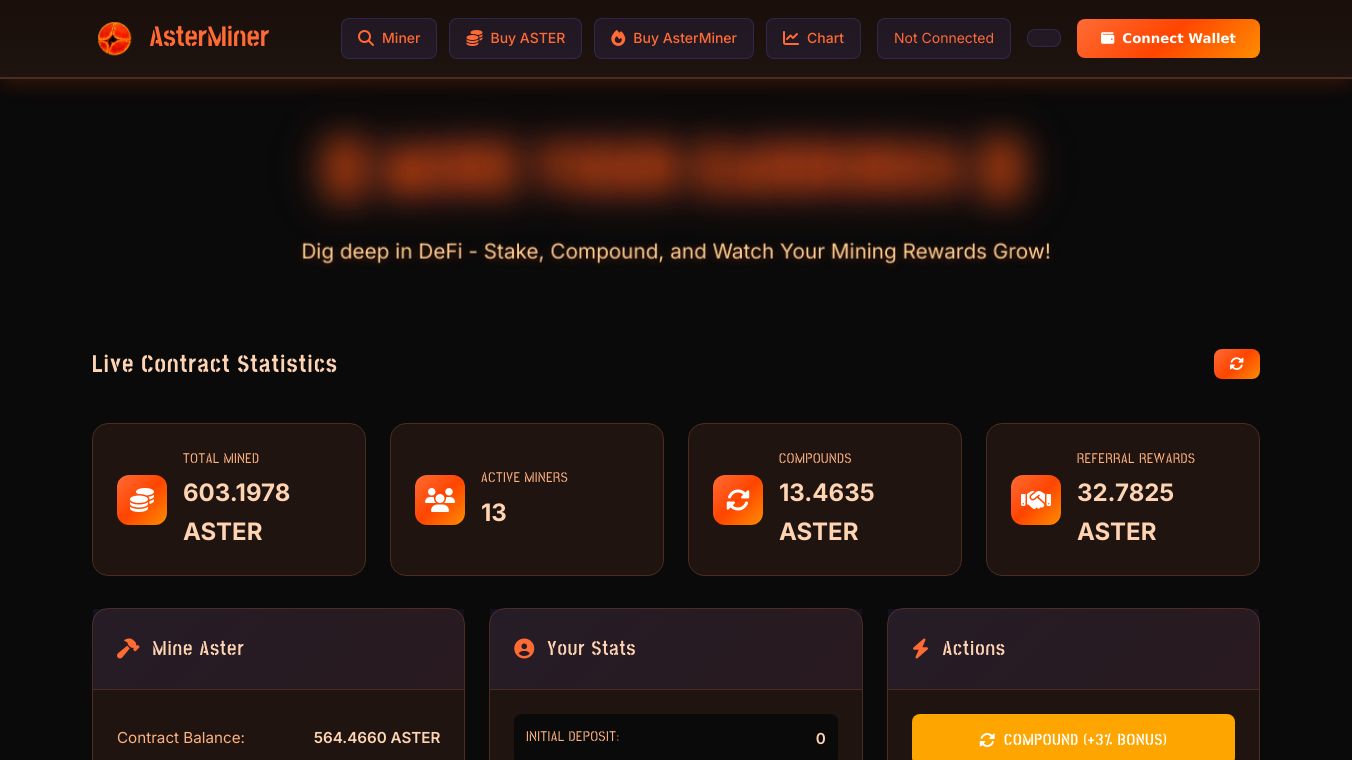Click the Compounds cycle arrows icon

click(x=738, y=500)
